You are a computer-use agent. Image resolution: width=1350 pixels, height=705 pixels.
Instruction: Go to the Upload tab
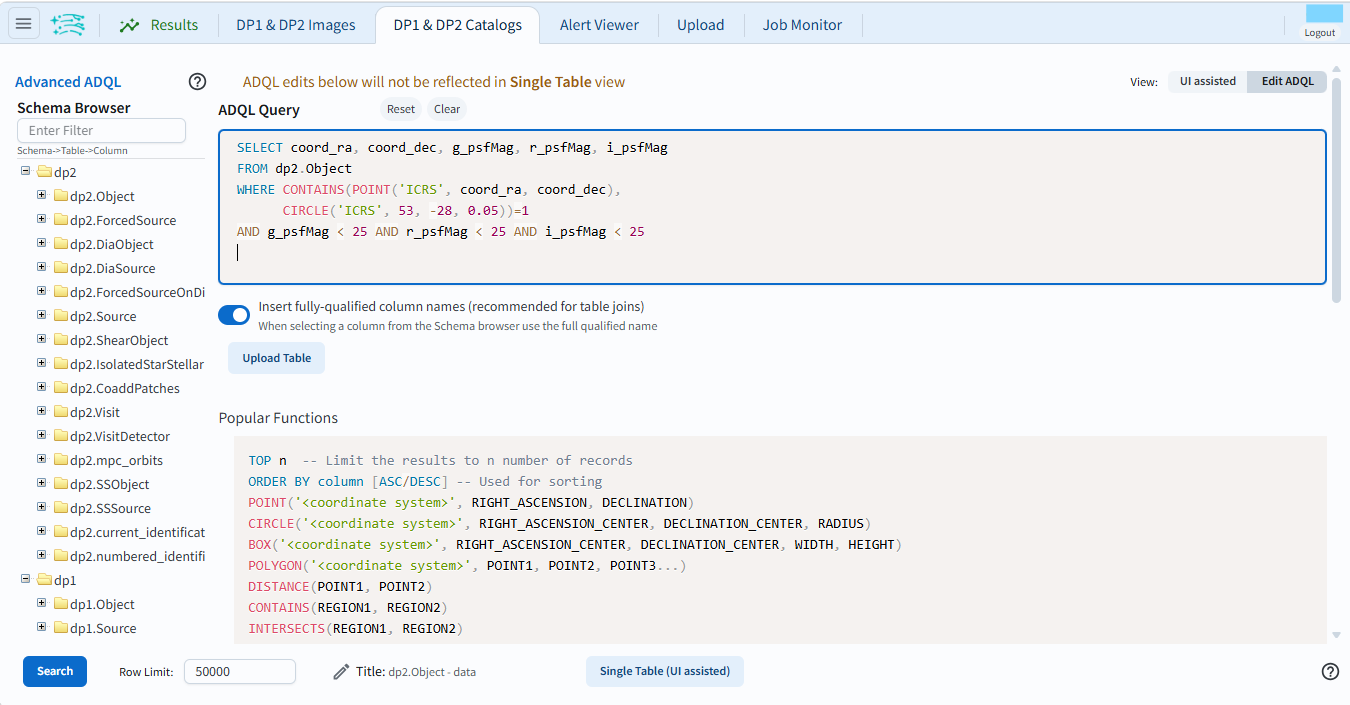pyautogui.click(x=700, y=25)
